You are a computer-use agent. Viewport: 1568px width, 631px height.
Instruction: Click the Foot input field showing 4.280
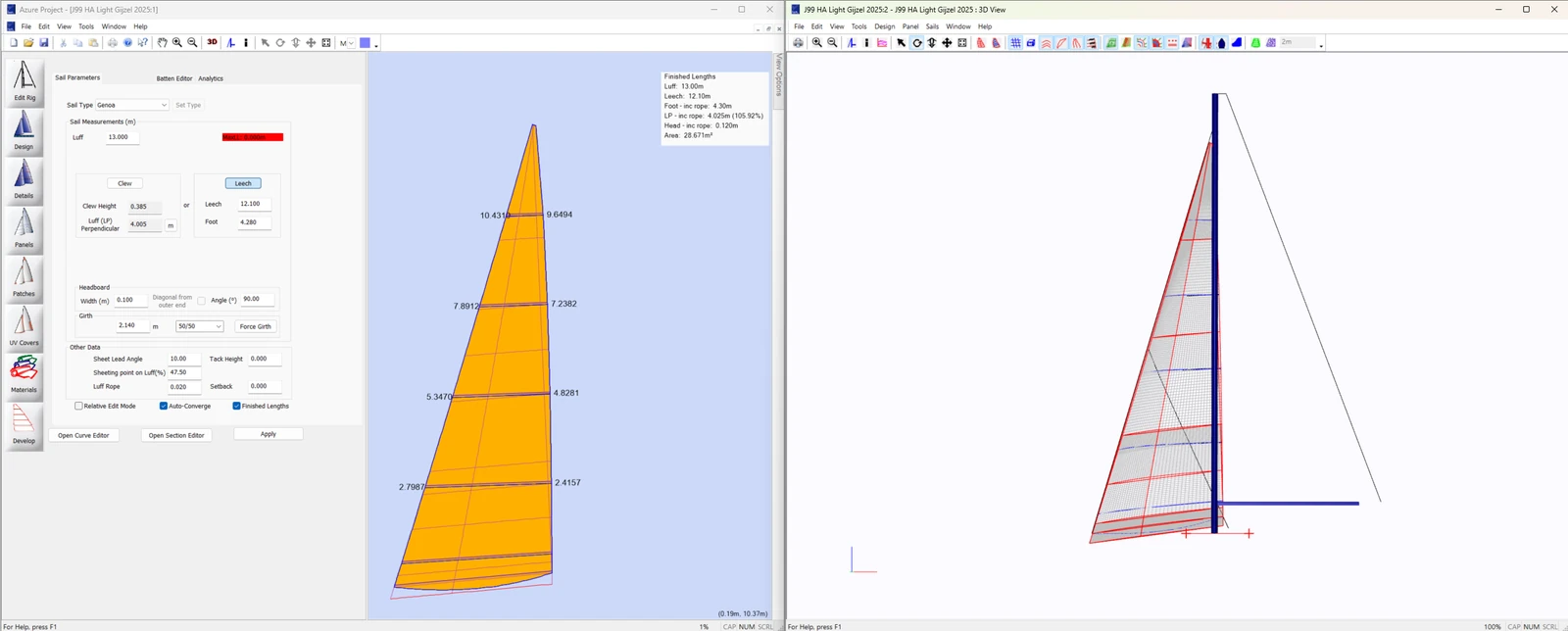(x=255, y=222)
